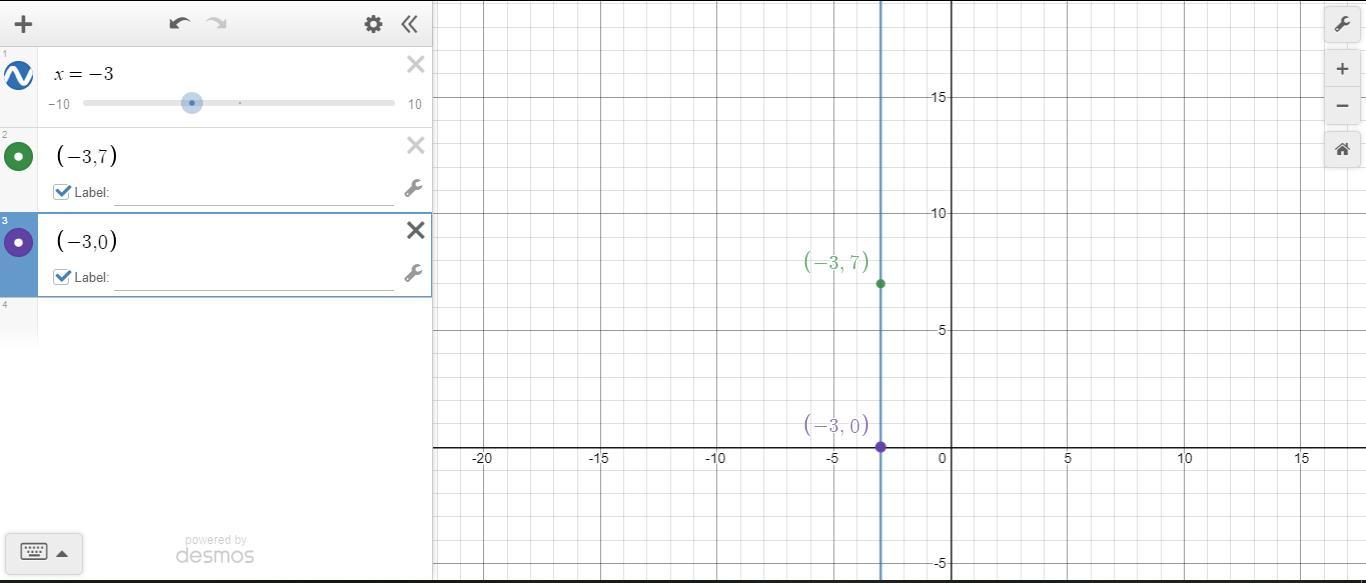Undo the last action

[179, 23]
